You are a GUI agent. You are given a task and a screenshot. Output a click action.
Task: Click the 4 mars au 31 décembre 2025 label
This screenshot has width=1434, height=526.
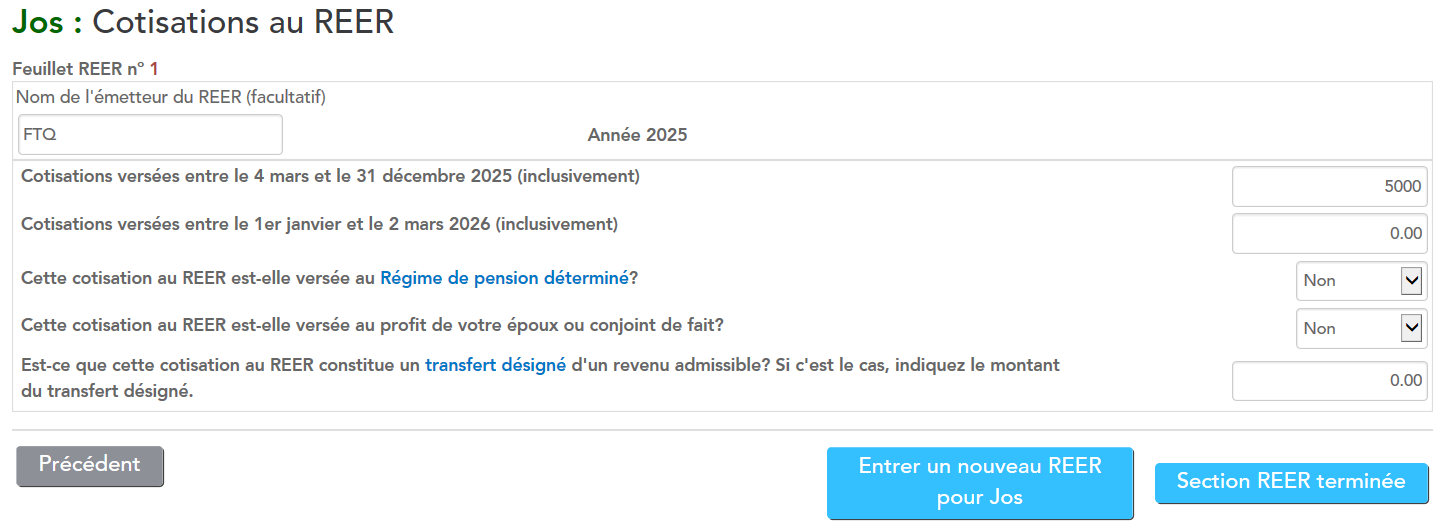[330, 177]
